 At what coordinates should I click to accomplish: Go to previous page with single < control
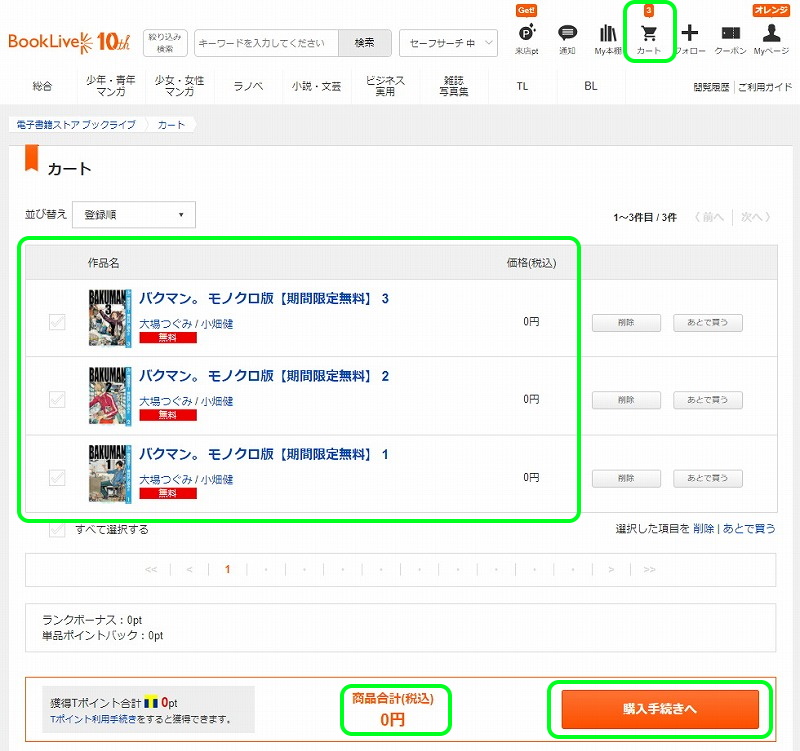tap(189, 569)
